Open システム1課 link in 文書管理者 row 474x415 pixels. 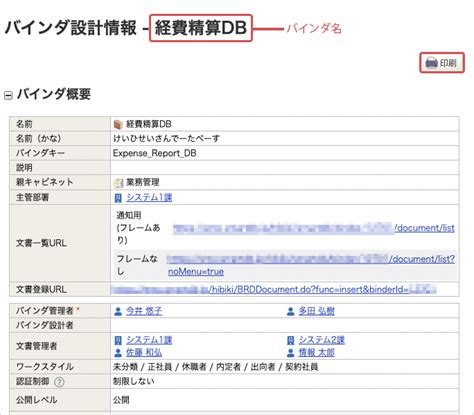coord(149,340)
